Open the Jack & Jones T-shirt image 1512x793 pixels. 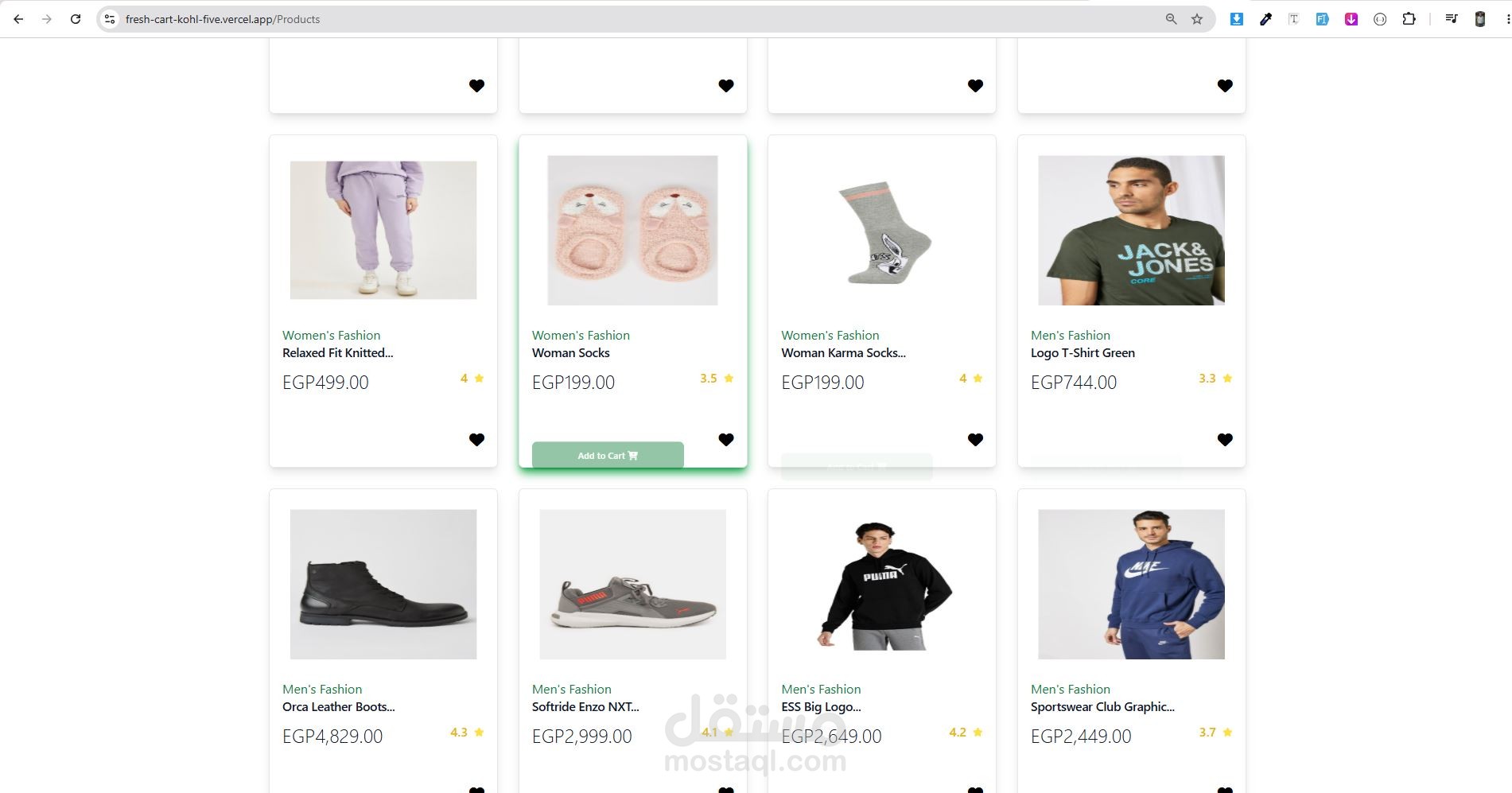pyautogui.click(x=1131, y=231)
